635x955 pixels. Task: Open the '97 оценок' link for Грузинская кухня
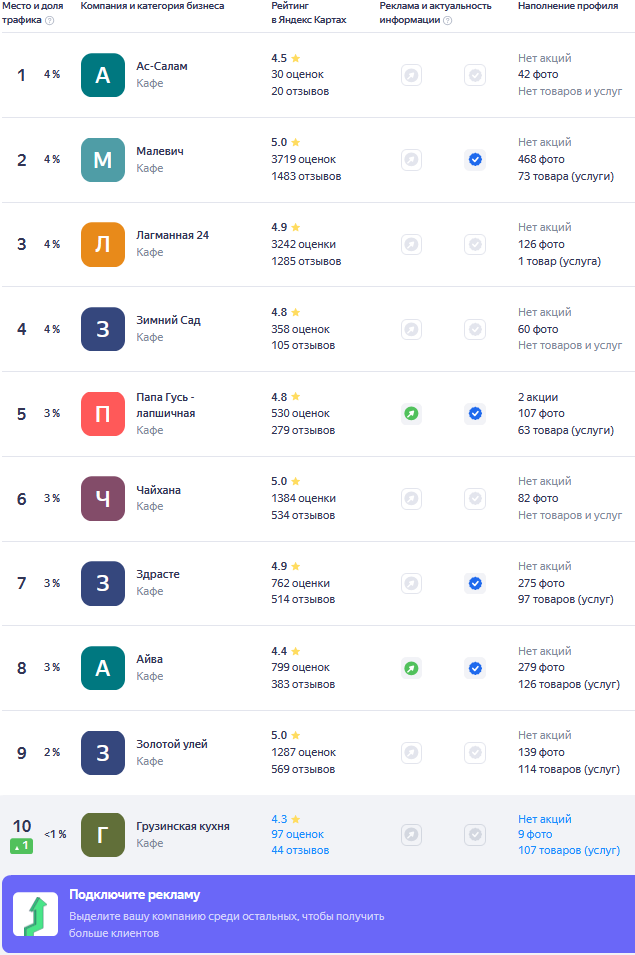[298, 834]
